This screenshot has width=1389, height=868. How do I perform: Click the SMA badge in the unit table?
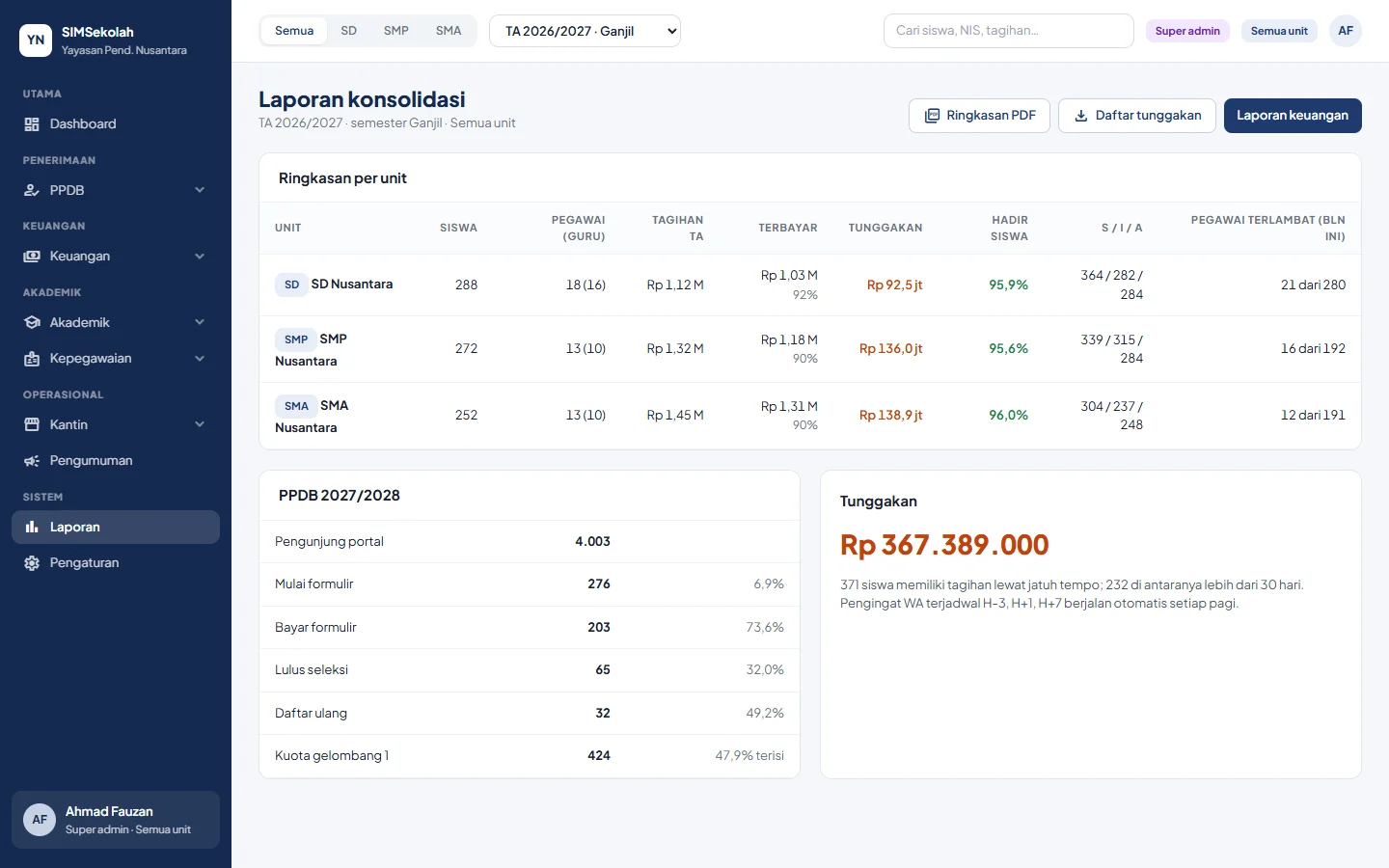coord(296,406)
